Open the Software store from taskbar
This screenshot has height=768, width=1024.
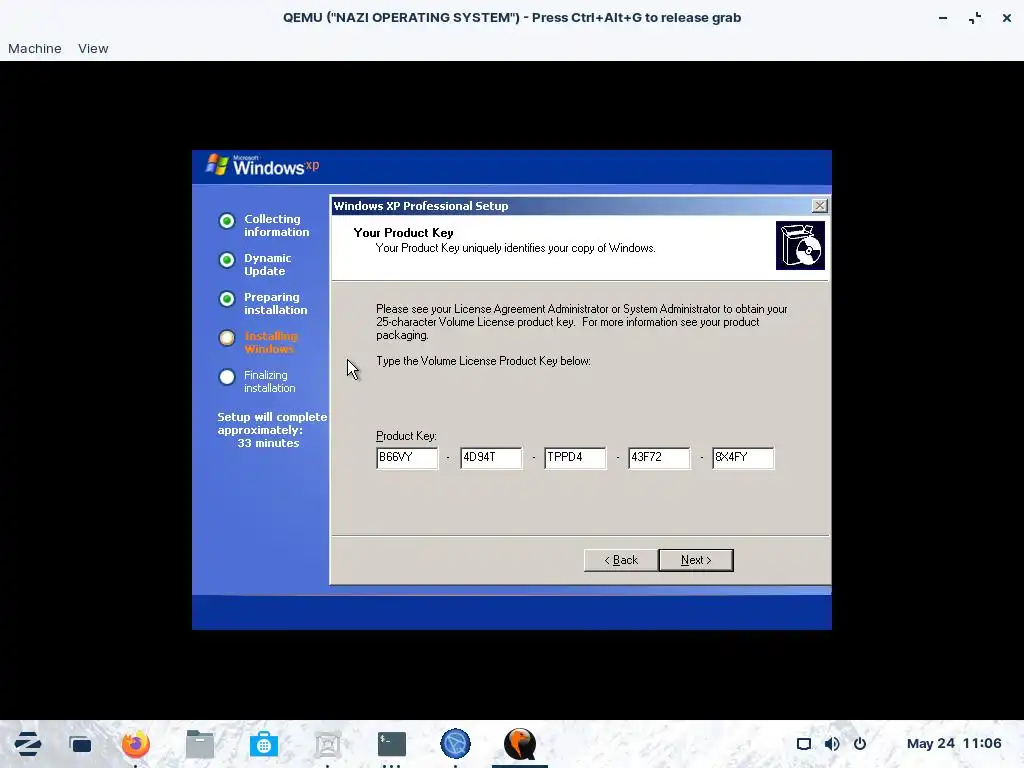(x=264, y=744)
